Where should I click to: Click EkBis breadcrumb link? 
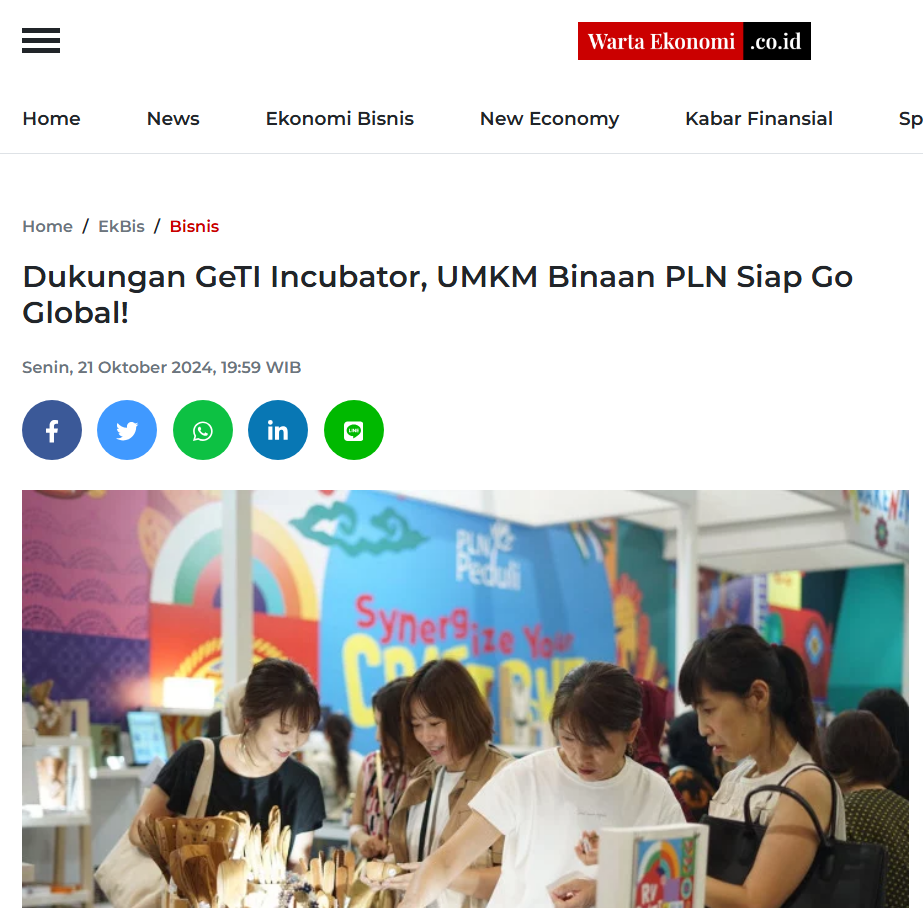click(x=121, y=227)
